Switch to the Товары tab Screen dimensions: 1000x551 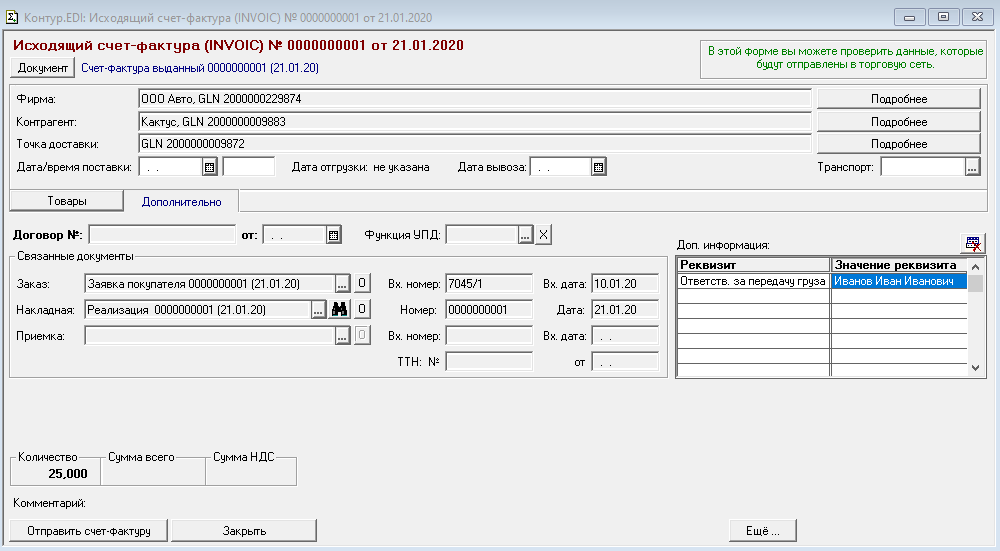tap(67, 201)
